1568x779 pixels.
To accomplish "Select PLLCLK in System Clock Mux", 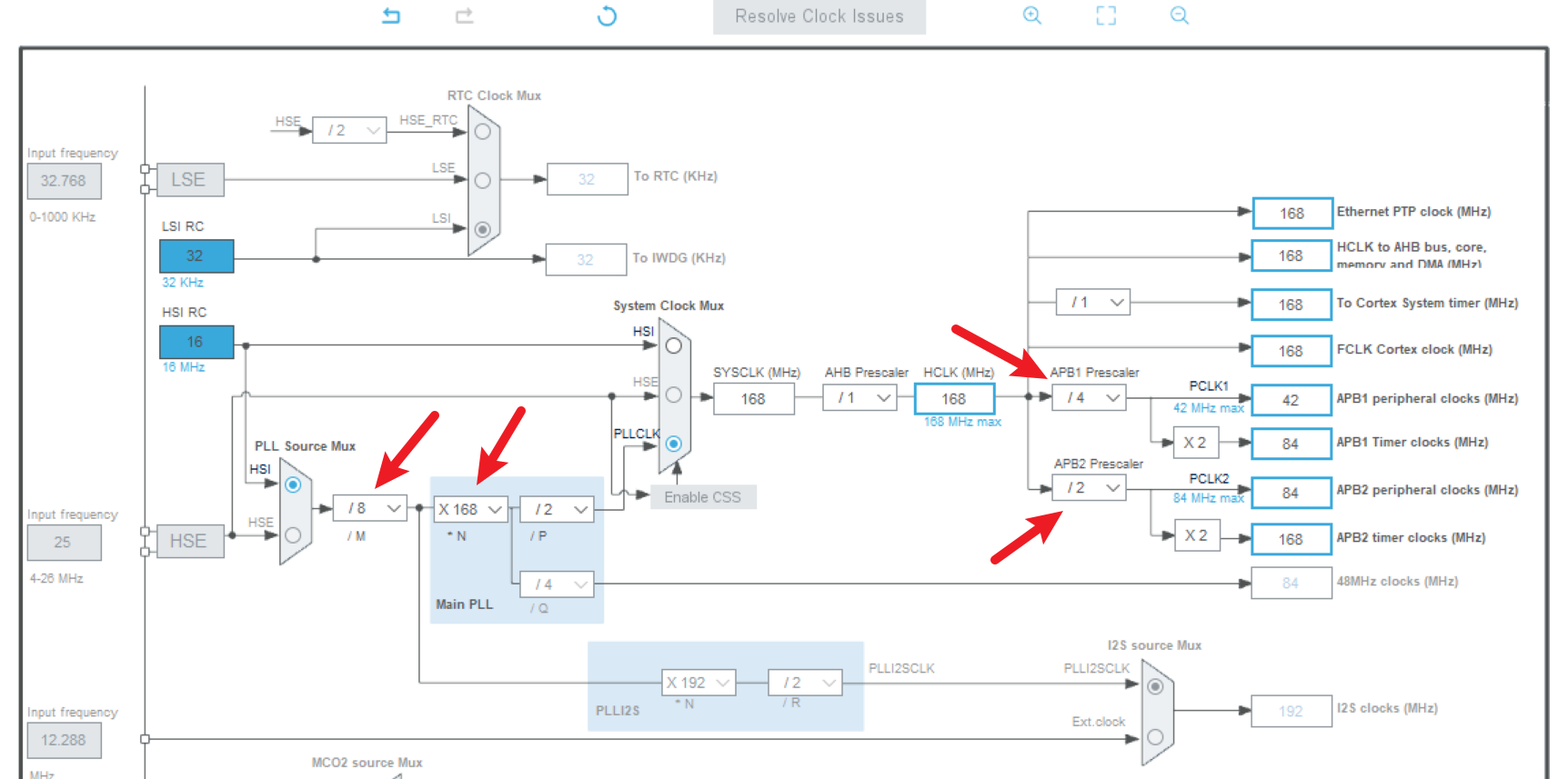I will [x=674, y=444].
